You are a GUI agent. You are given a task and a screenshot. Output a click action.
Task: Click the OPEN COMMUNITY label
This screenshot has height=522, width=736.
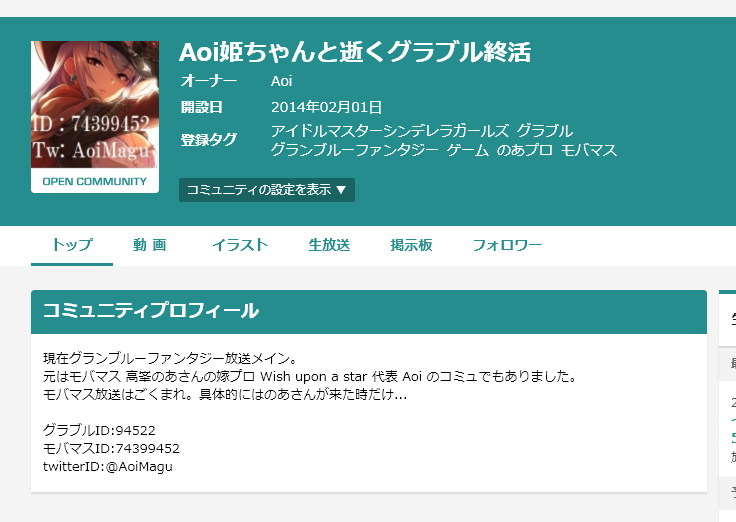(95, 181)
